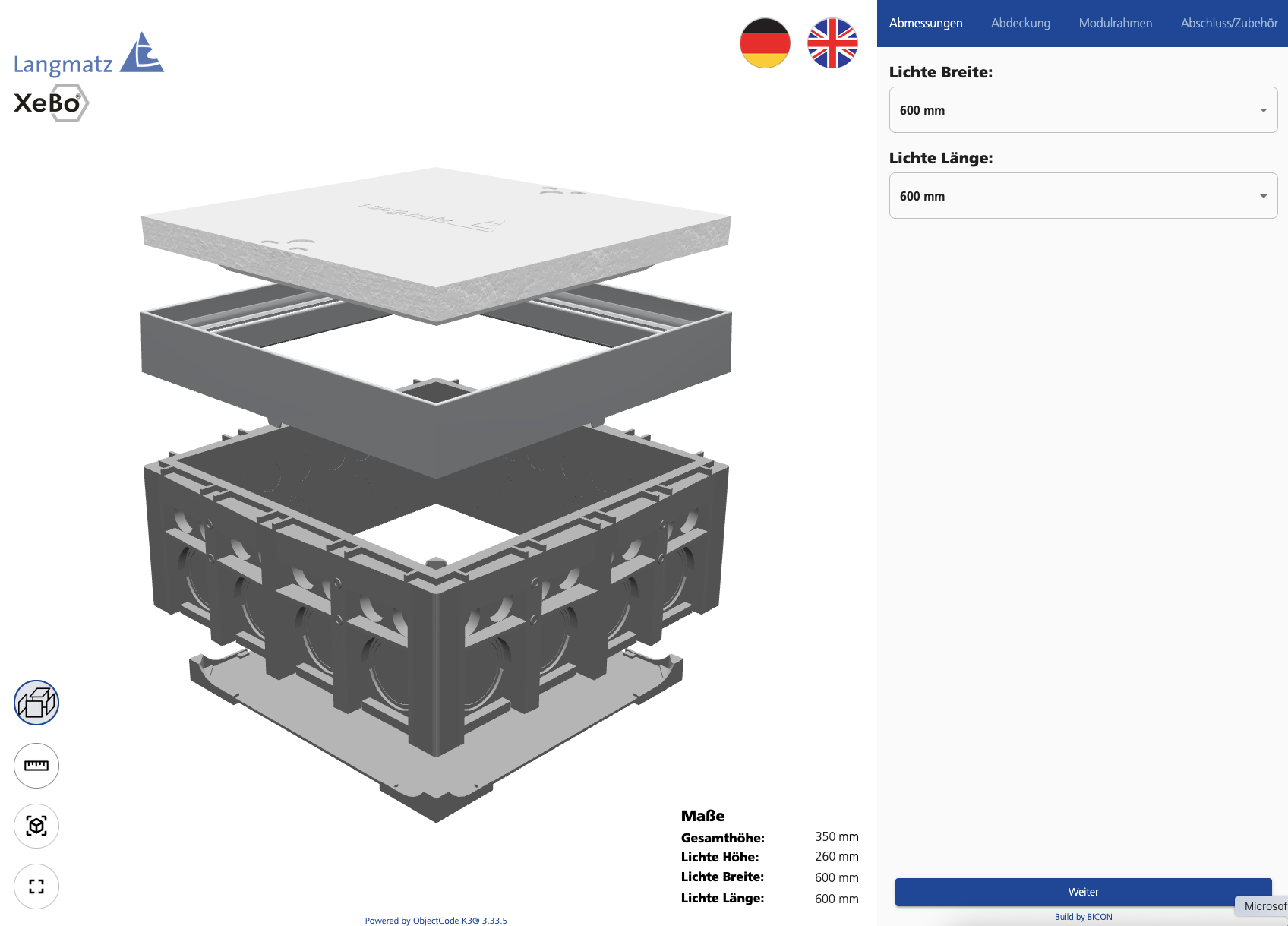Switch to the Abdeckung tab

tap(1021, 24)
